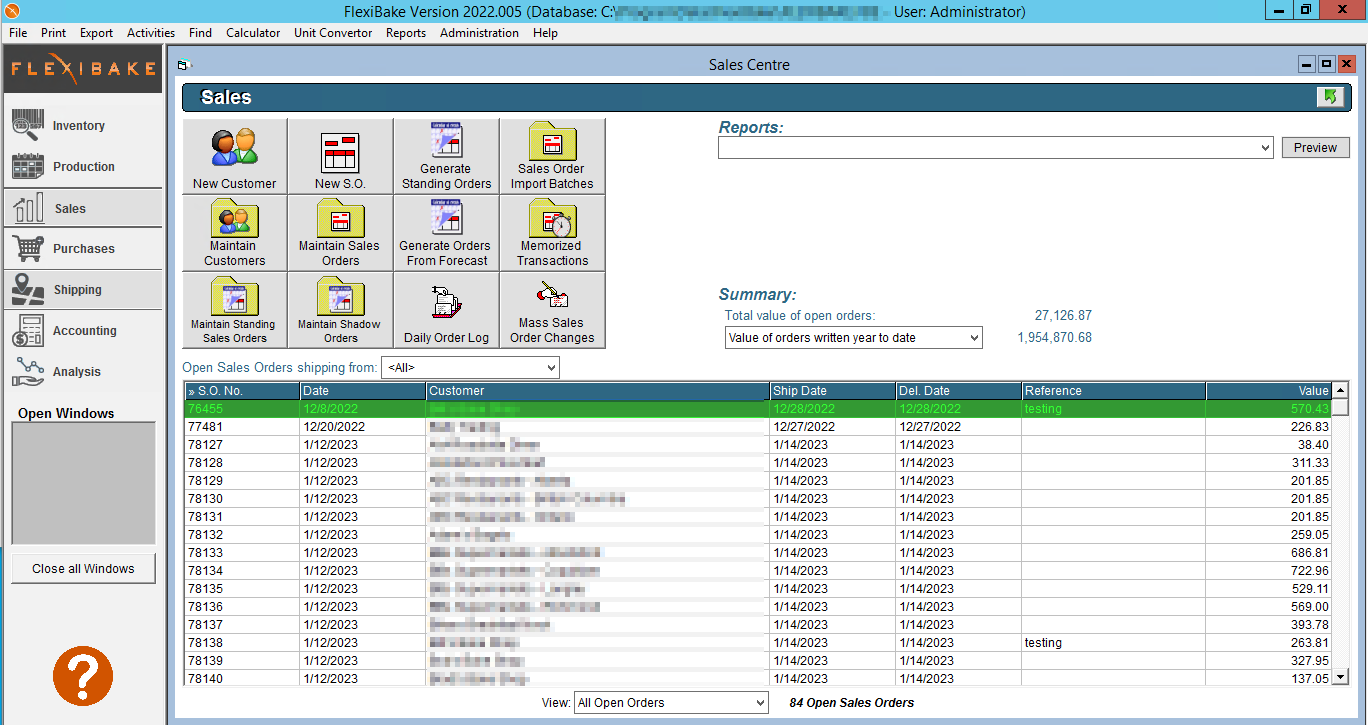Open the Unit Convertor menu
The height and width of the screenshot is (725, 1368).
[333, 33]
